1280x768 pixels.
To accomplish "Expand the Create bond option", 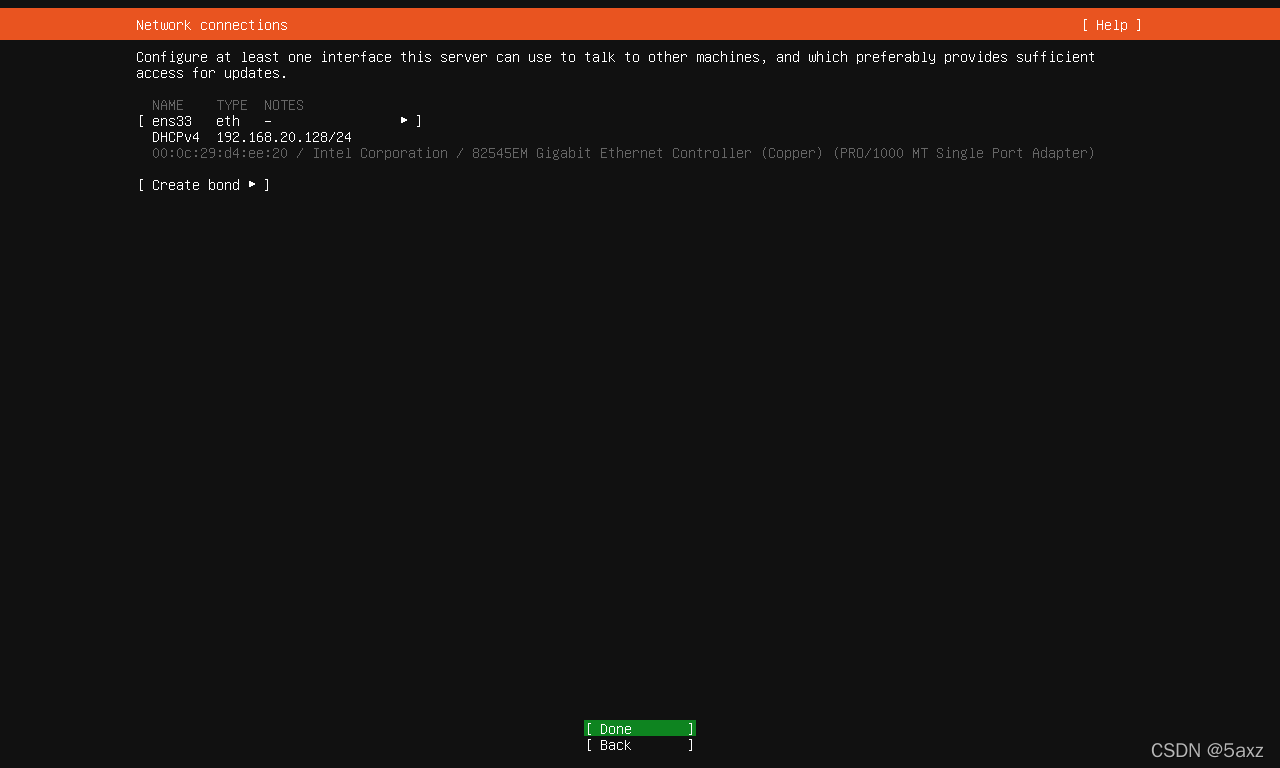I will (204, 185).
